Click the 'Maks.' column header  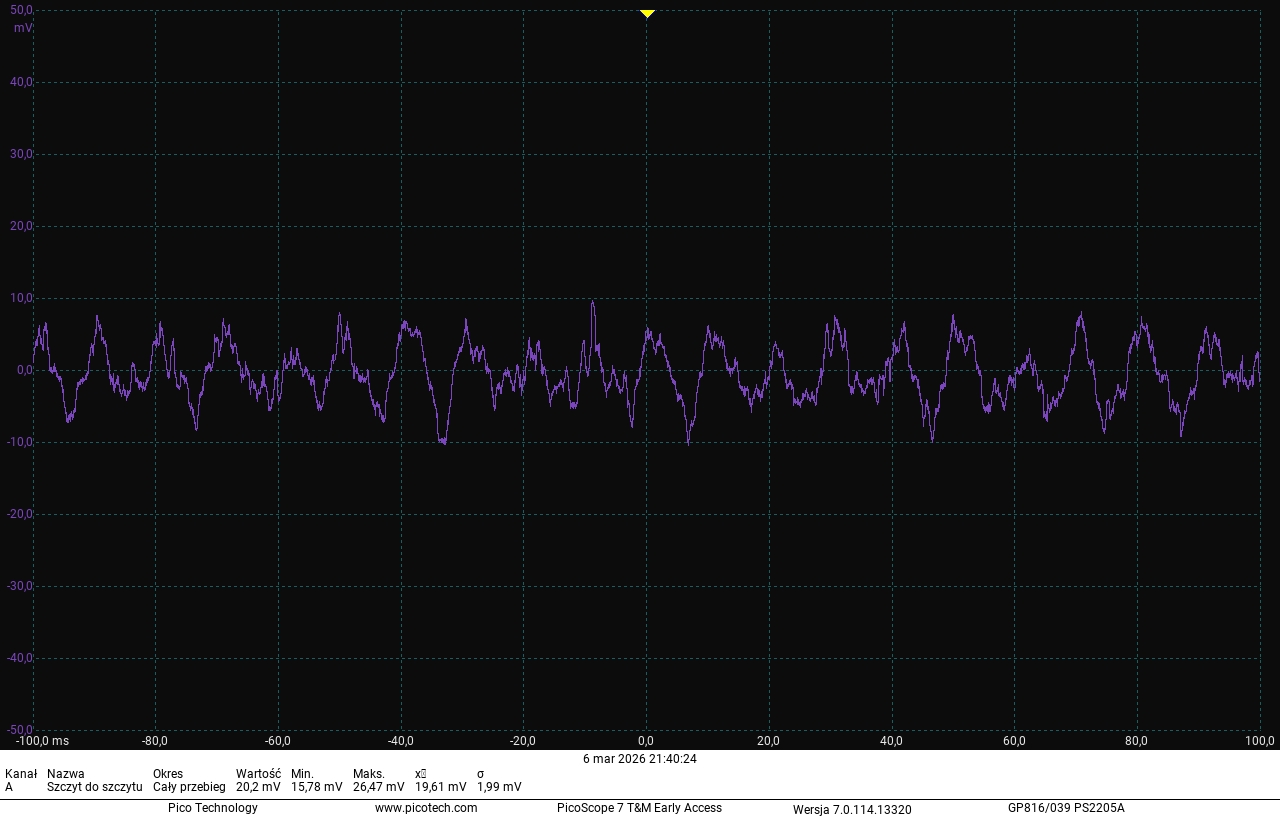click(369, 774)
